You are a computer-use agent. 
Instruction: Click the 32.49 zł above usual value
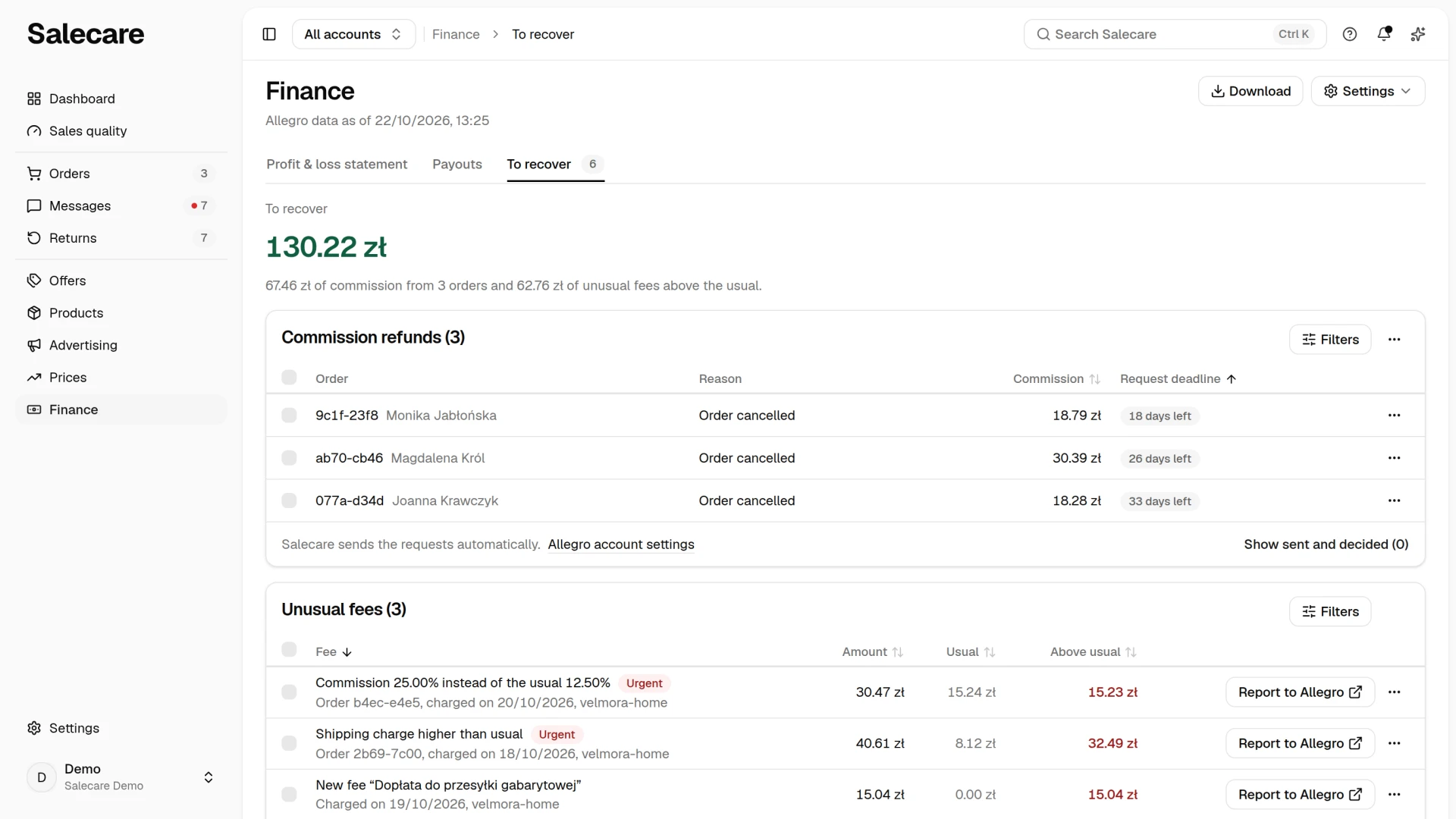click(1112, 743)
